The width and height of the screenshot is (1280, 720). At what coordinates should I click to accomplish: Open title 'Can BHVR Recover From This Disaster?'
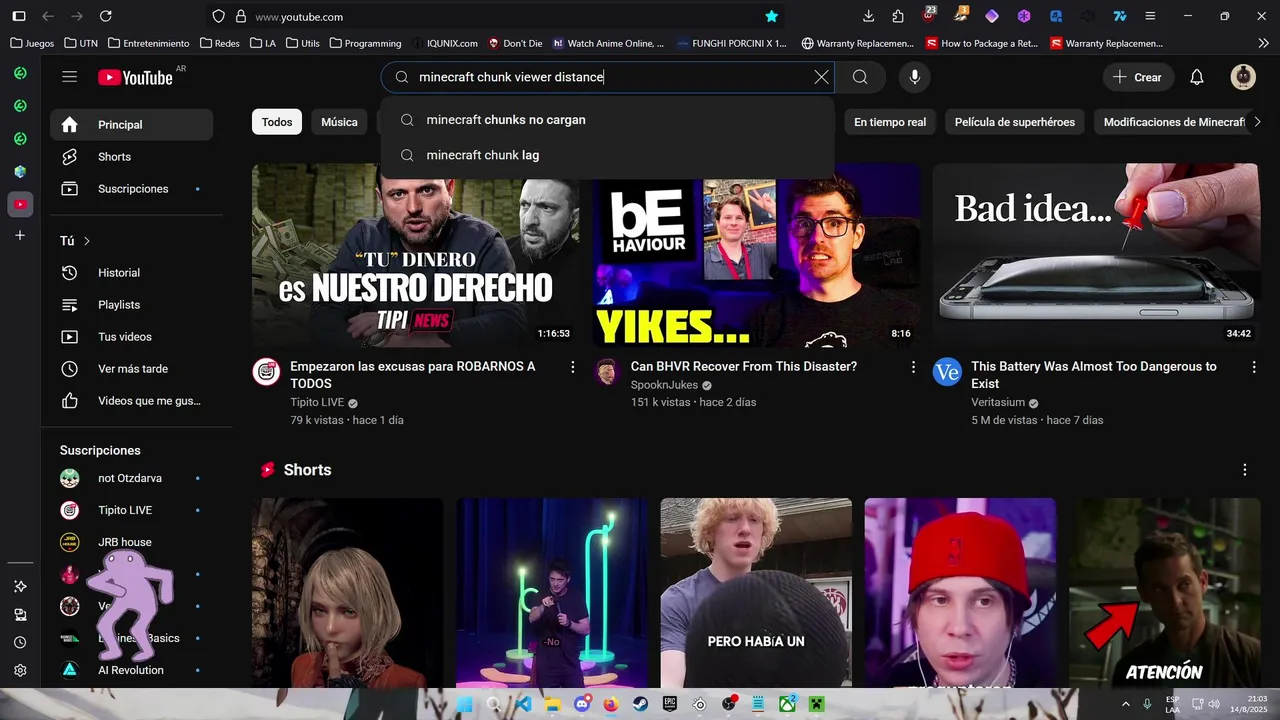tap(744, 367)
